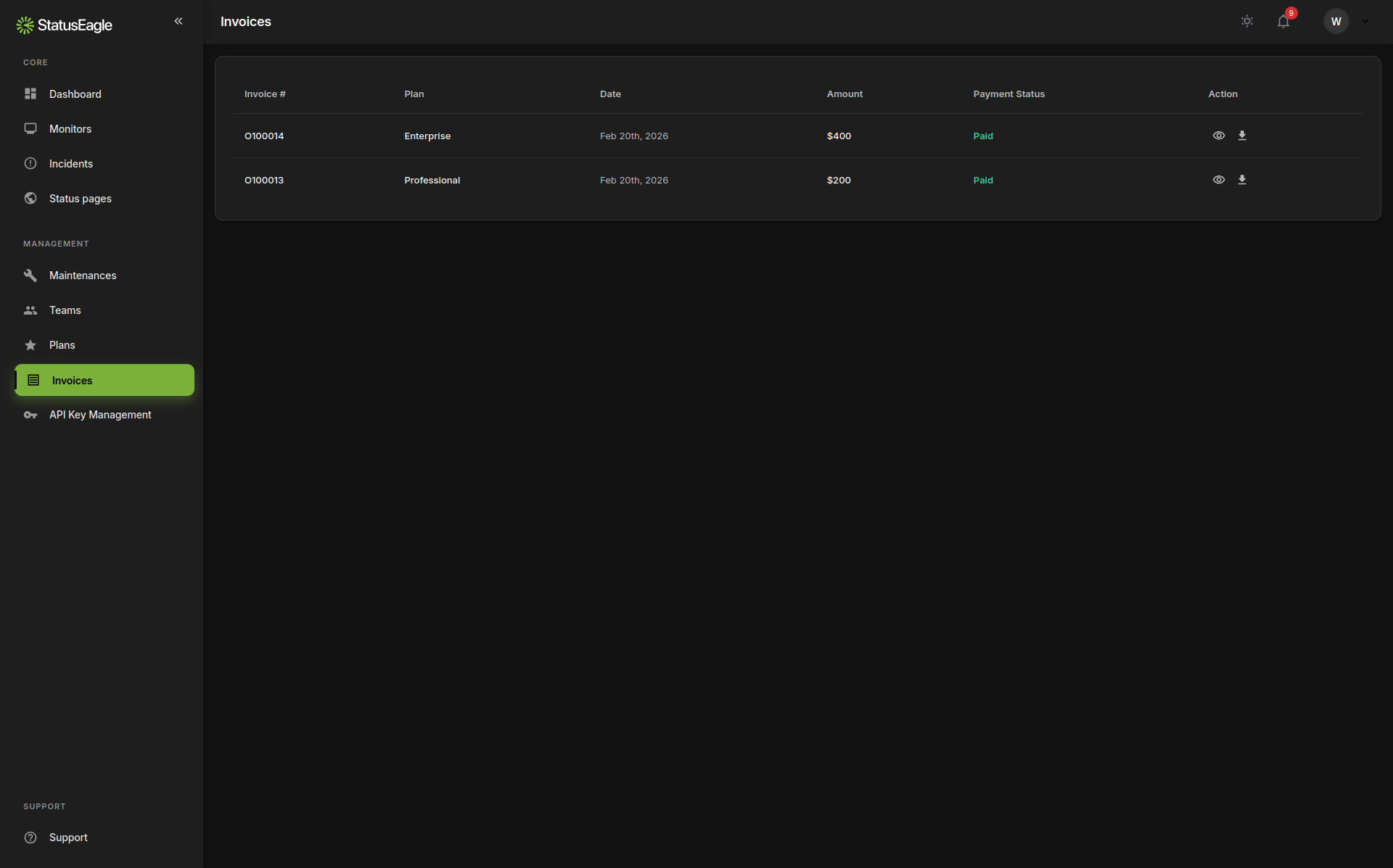Preview invoice O100014 with the eye icon
The image size is (1393, 868).
(x=1218, y=136)
